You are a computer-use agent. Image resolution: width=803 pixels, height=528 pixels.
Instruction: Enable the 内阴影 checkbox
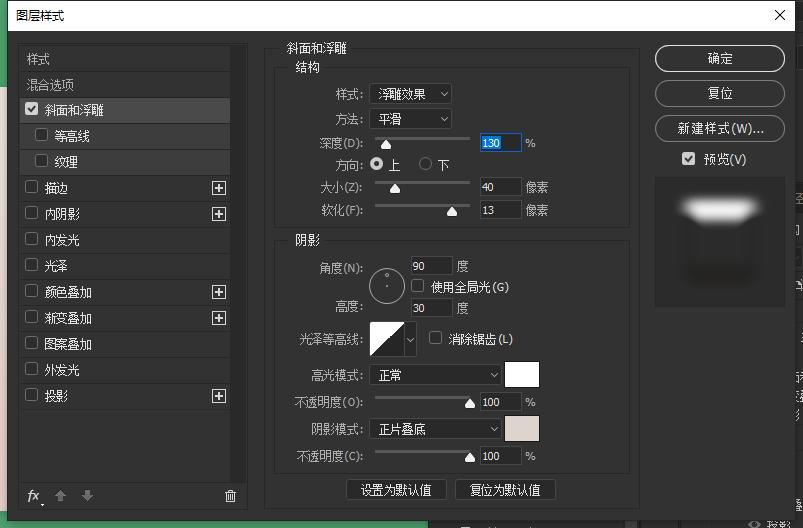pos(31,213)
